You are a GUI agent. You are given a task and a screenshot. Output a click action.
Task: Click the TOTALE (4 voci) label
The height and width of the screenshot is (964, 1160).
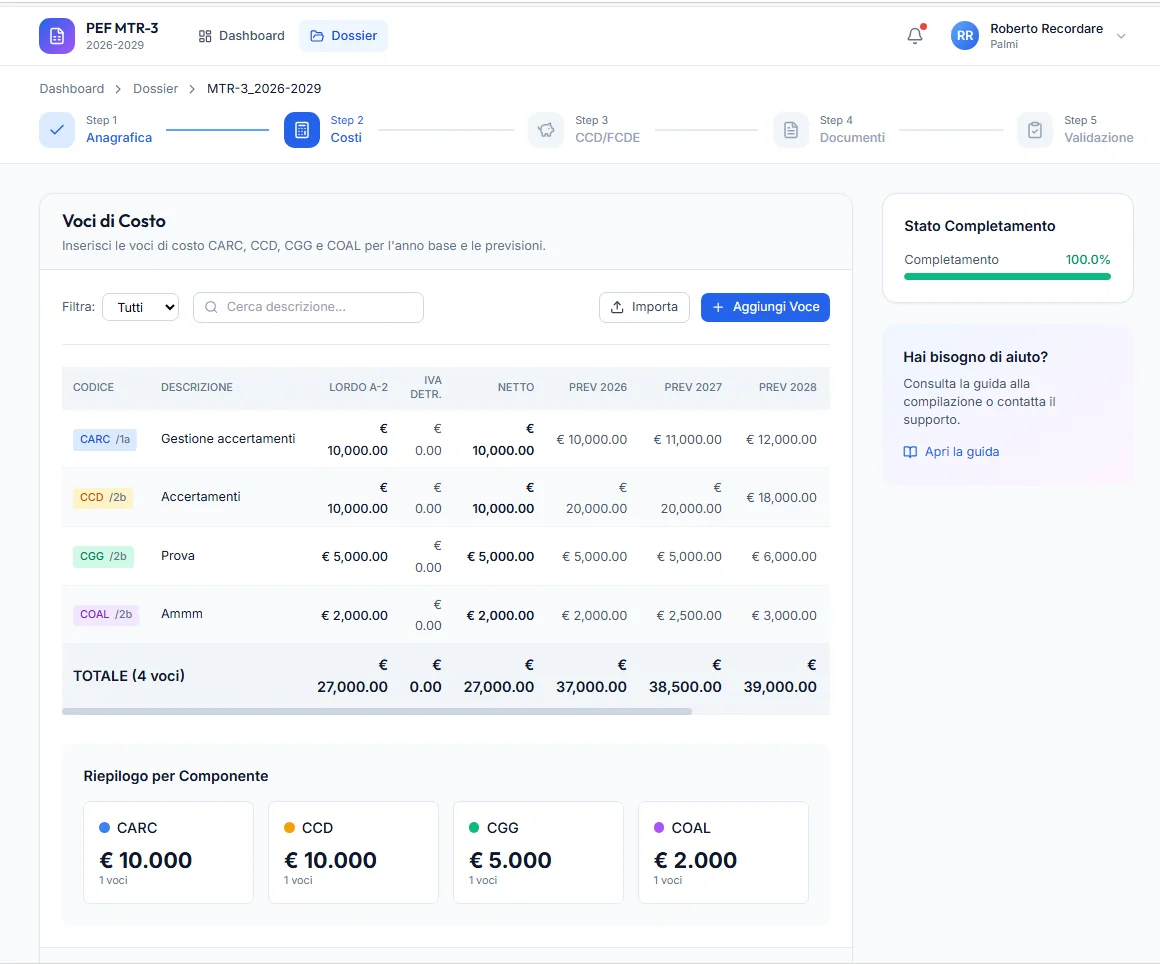click(x=129, y=675)
